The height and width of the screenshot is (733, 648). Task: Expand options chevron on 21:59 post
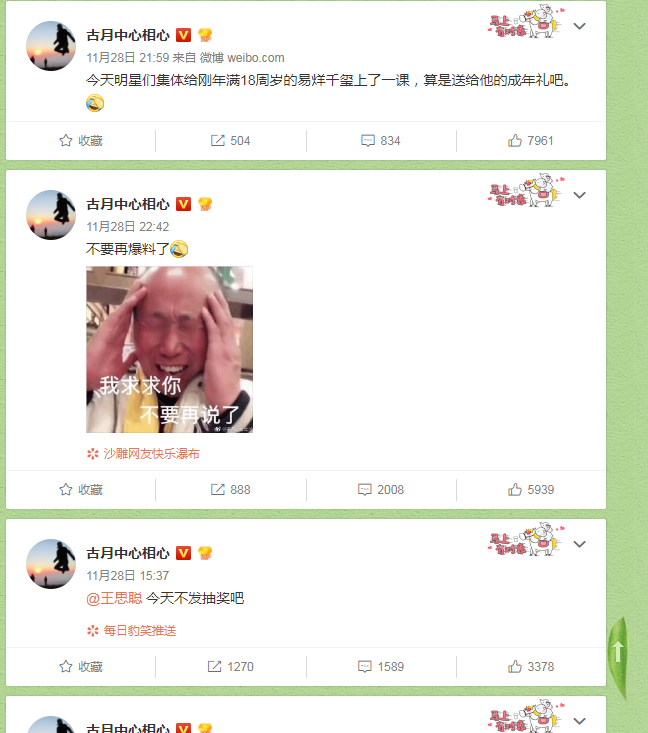click(x=579, y=26)
